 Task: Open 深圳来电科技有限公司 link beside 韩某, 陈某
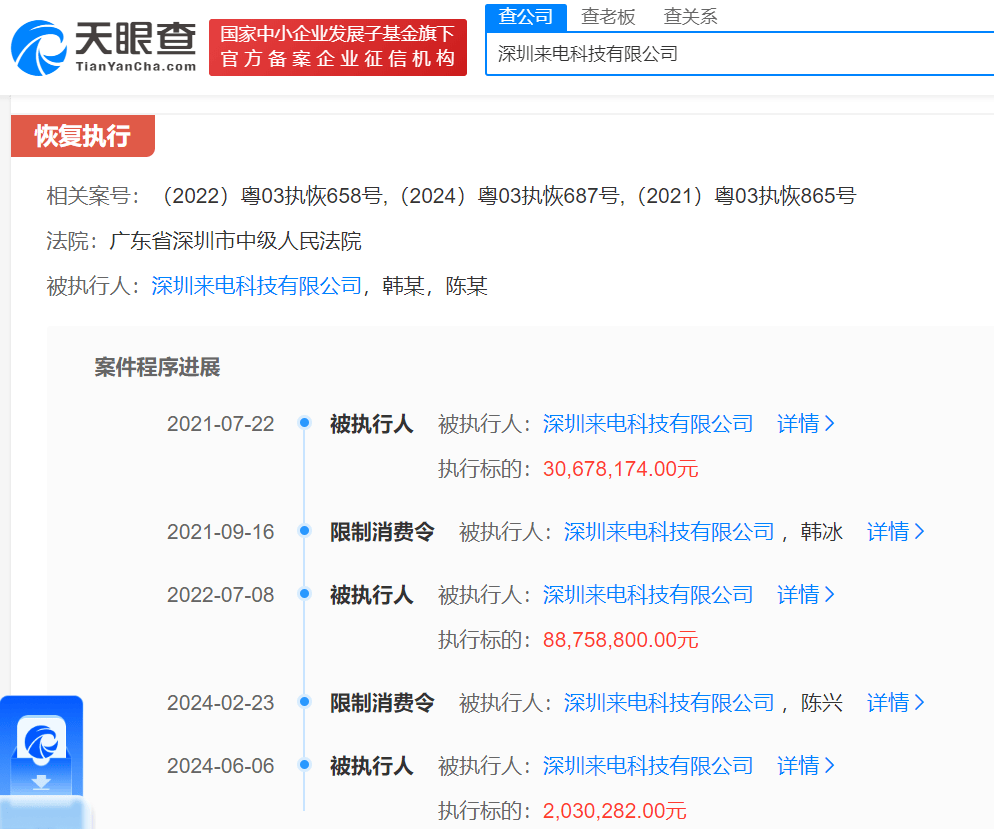pos(256,286)
